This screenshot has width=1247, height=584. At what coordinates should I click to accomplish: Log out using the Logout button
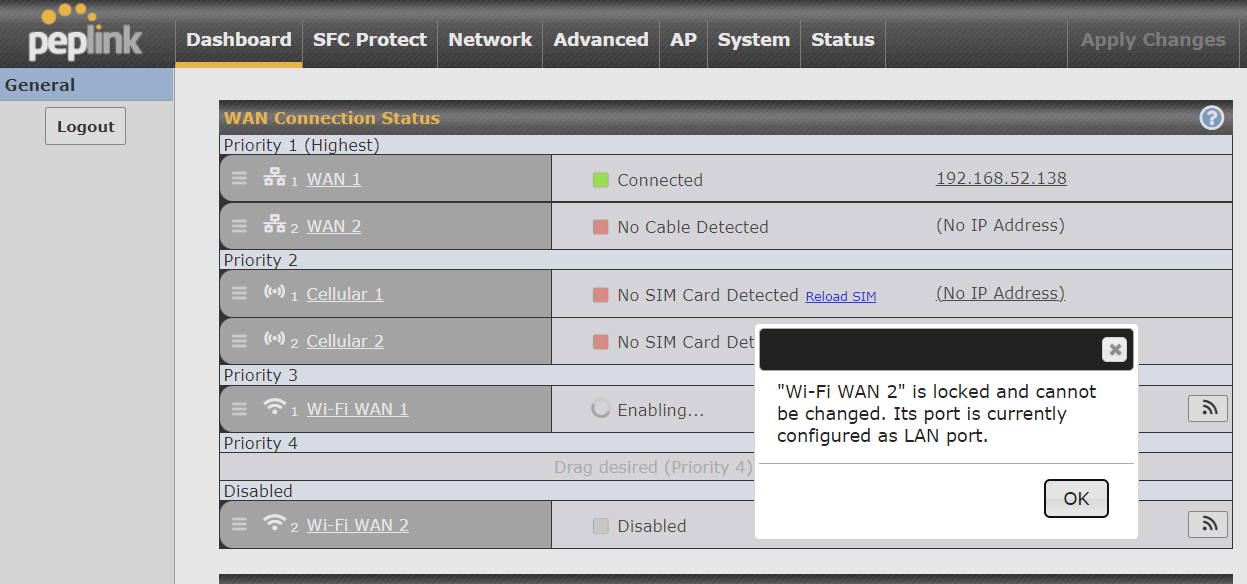85,126
